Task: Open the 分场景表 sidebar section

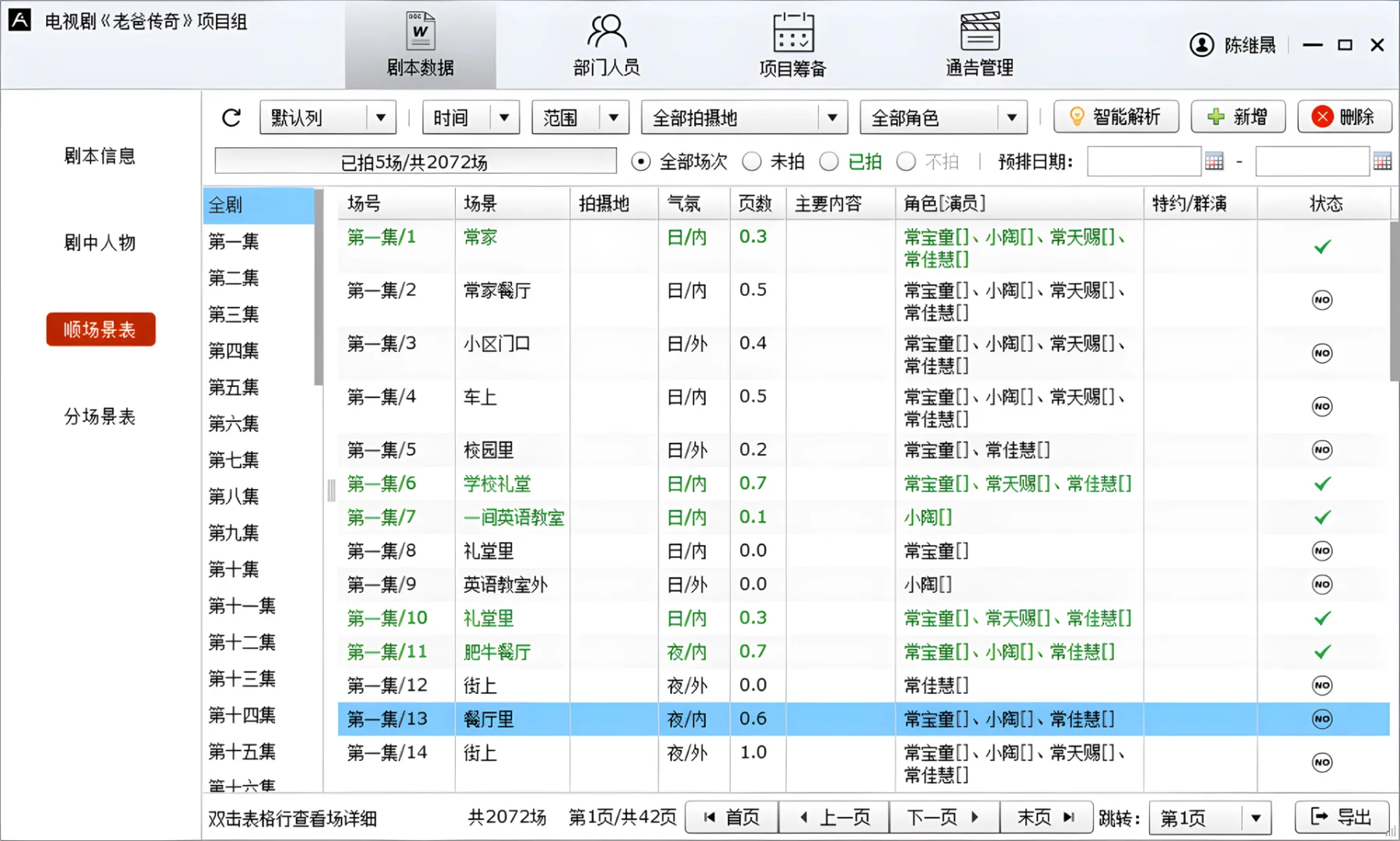Action: tap(100, 417)
